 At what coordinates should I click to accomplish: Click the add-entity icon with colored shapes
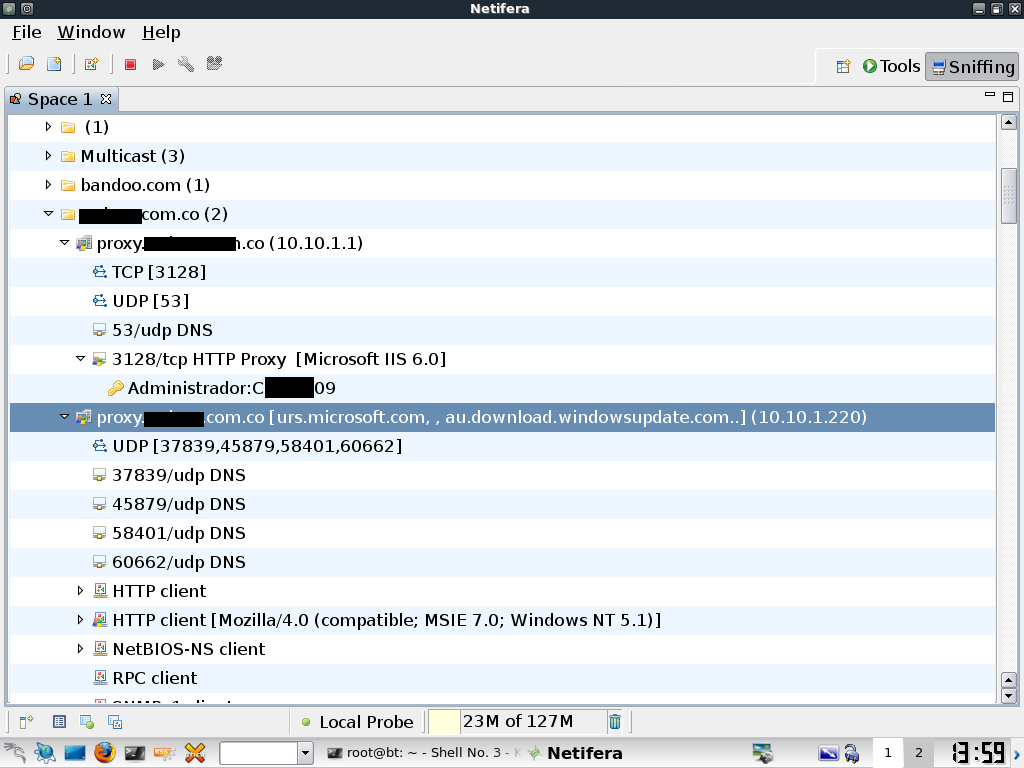[91, 64]
